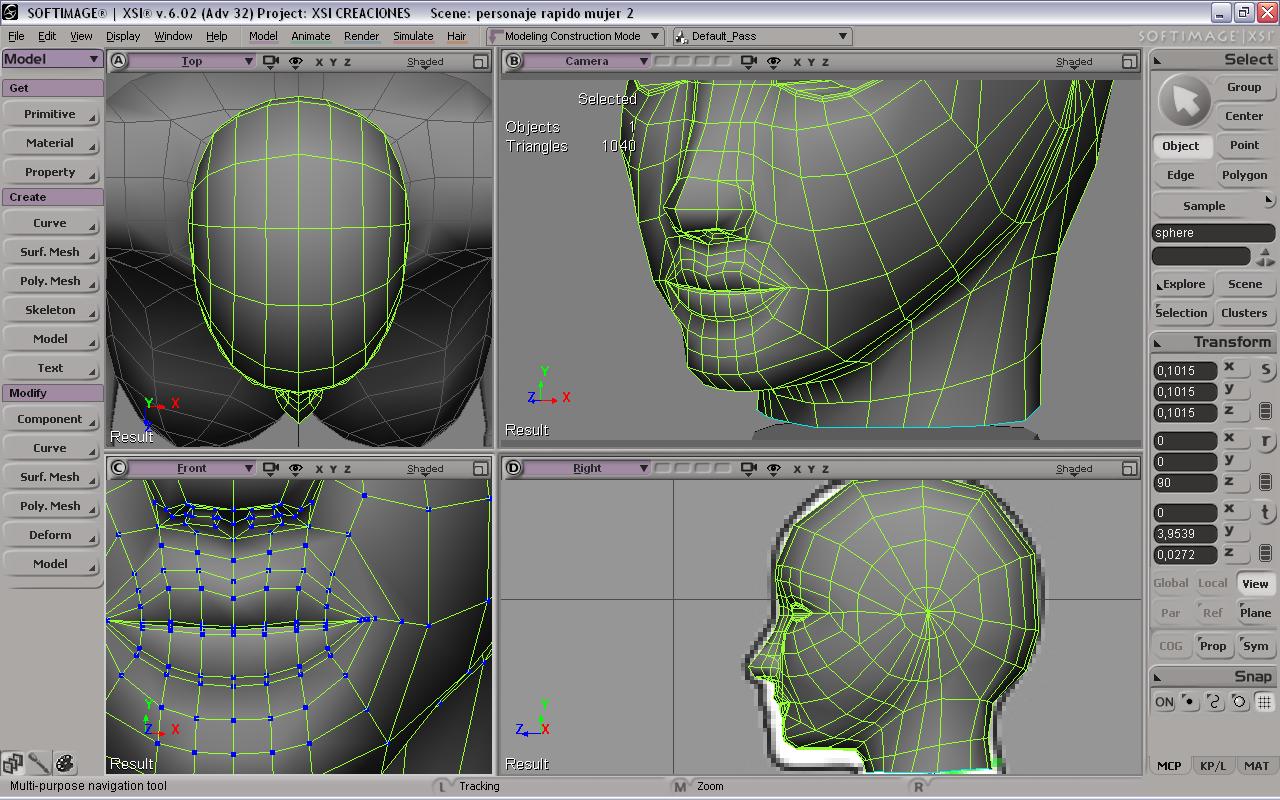Click the Deform button
The height and width of the screenshot is (800, 1280).
tap(50, 535)
